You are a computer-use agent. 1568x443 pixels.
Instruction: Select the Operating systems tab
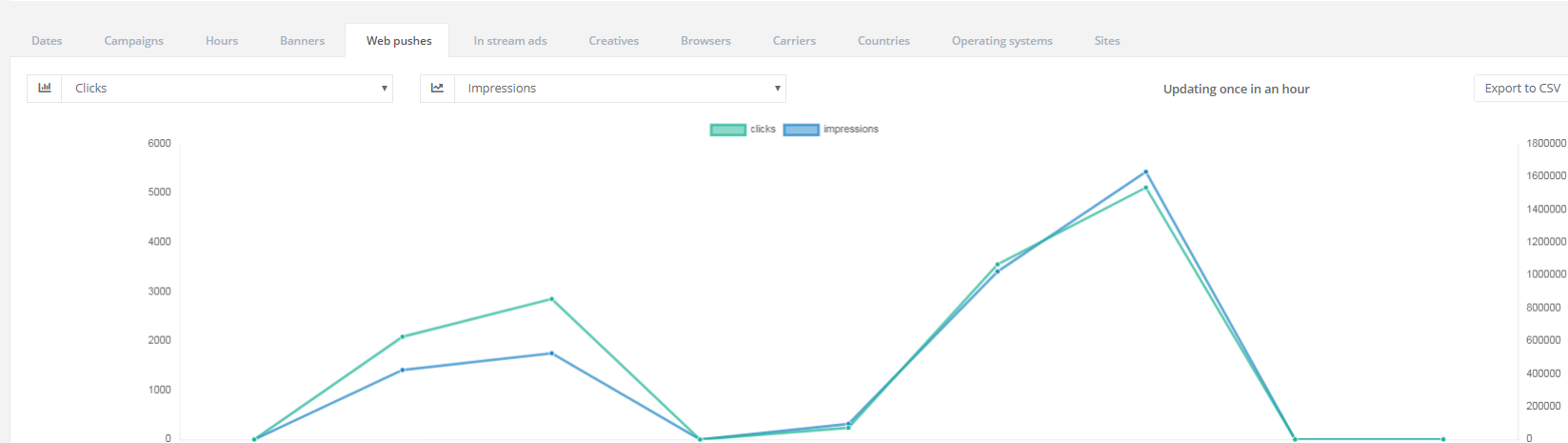point(1002,41)
